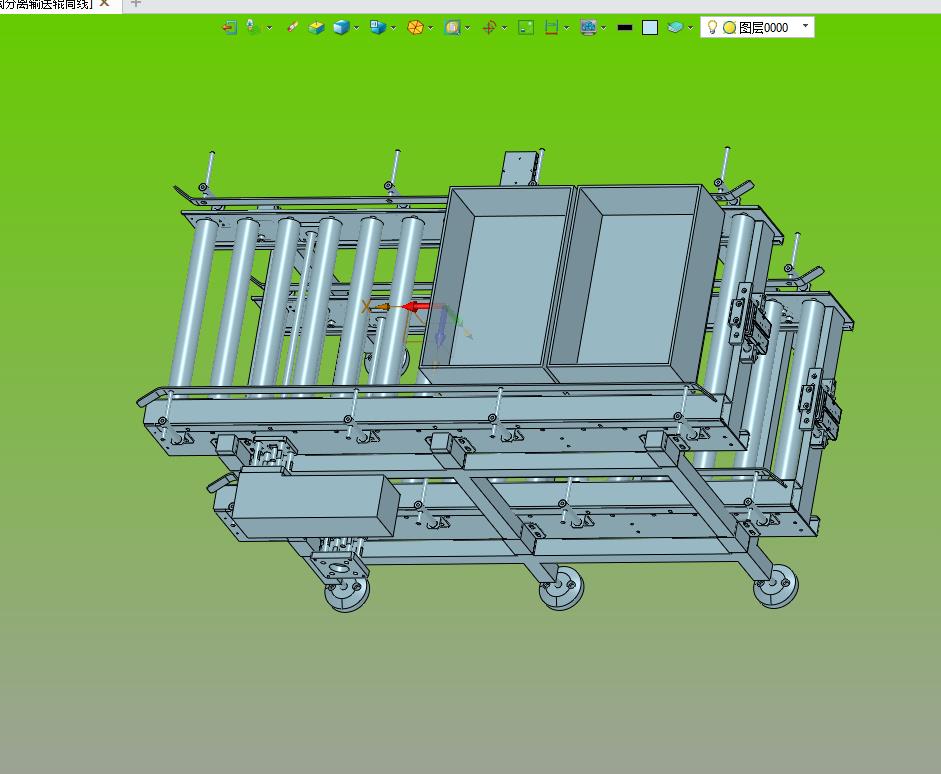Expand the monitor display icon dropdown
Image resolution: width=941 pixels, height=774 pixels.
(x=604, y=28)
